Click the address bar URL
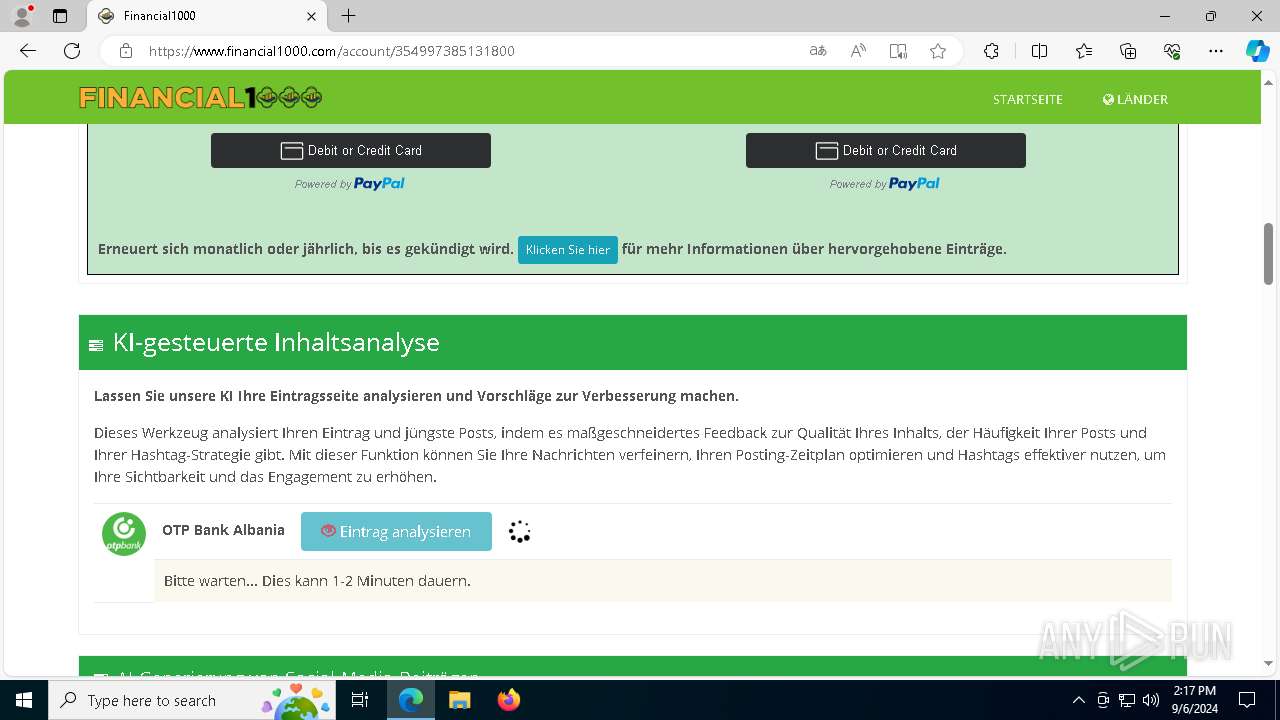Screen dimensions: 1280x720 tap(332, 51)
